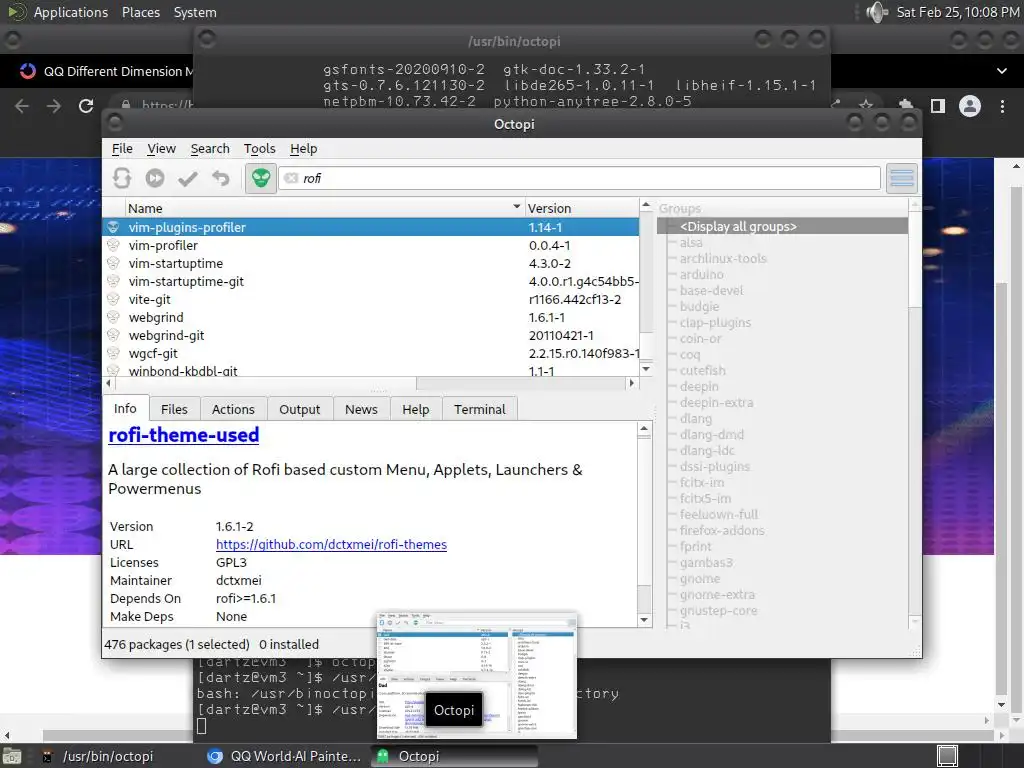The width and height of the screenshot is (1024, 768).
Task: Click package list scroll-up arrow
Action: [646, 206]
